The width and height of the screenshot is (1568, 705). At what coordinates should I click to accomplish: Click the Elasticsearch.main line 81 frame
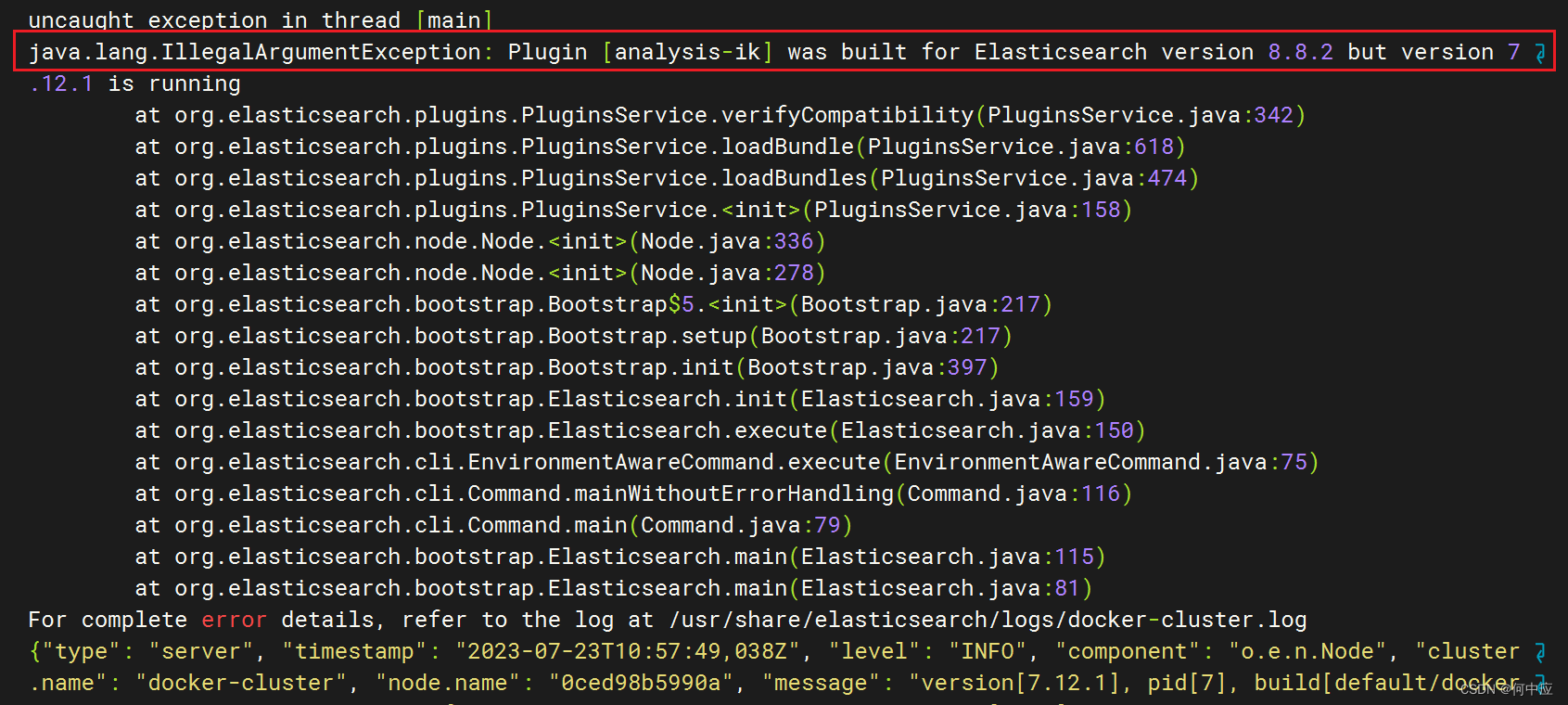pos(613,588)
